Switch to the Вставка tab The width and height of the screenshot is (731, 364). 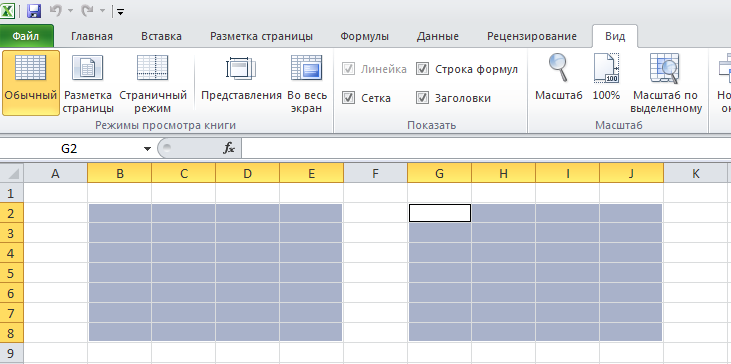(x=161, y=36)
